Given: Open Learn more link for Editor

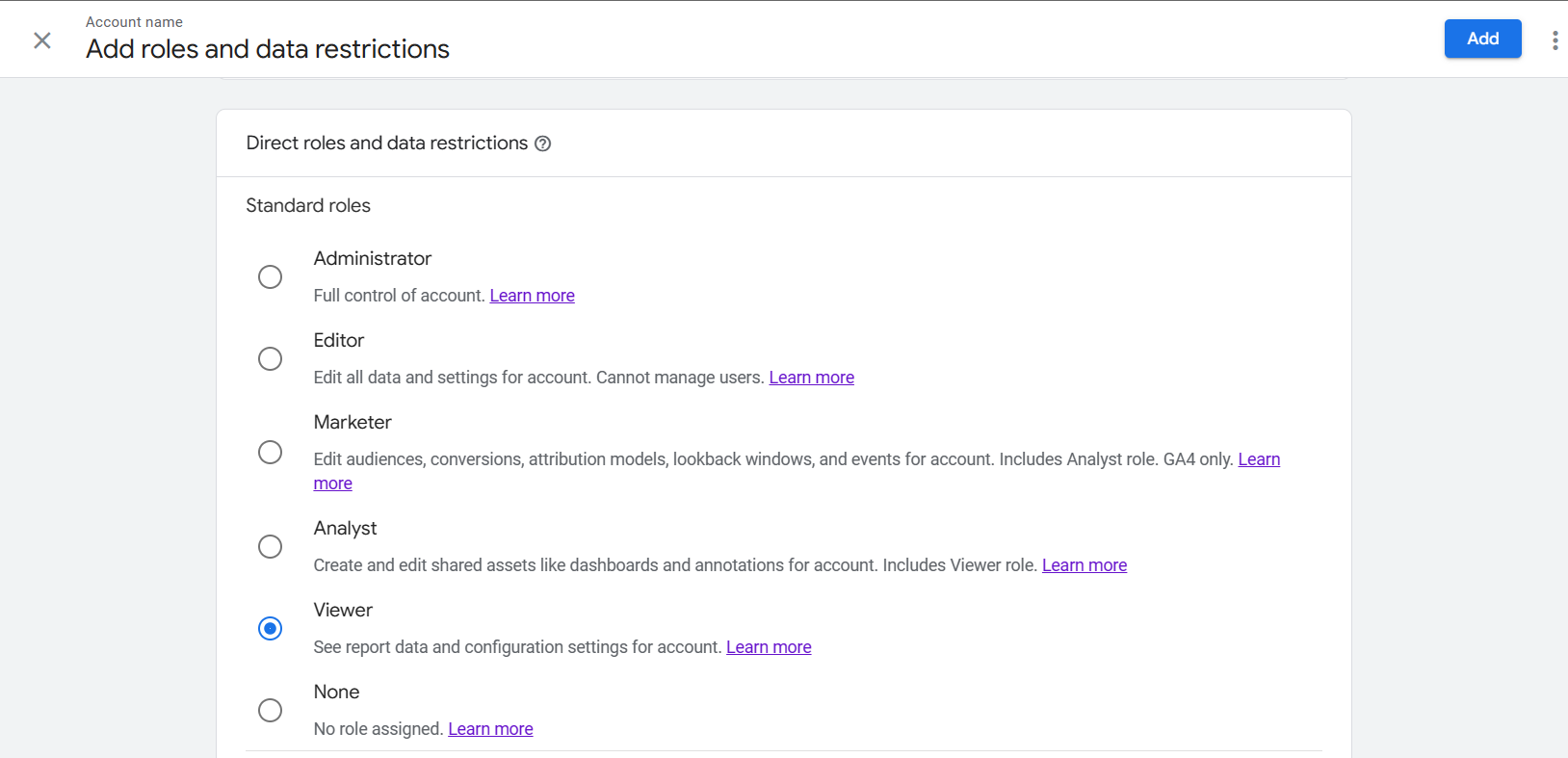Looking at the screenshot, I should 811,378.
